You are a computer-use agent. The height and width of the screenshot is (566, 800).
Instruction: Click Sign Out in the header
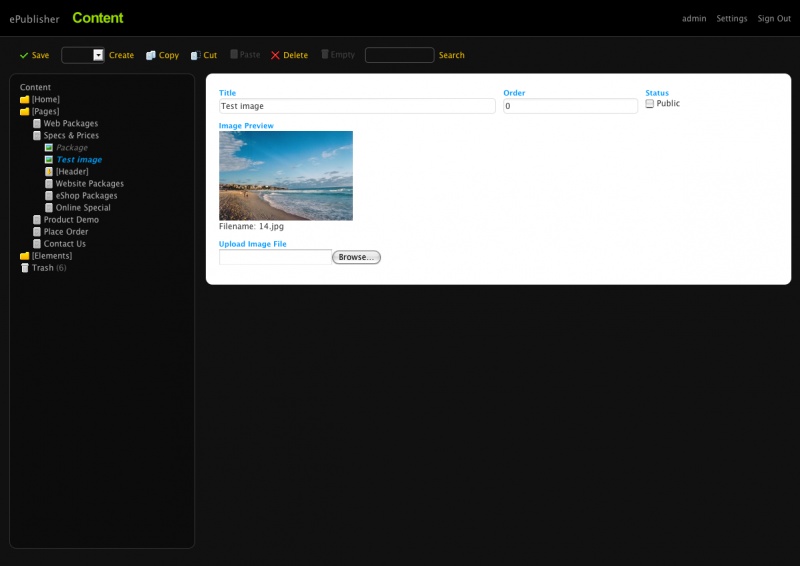coord(774,19)
